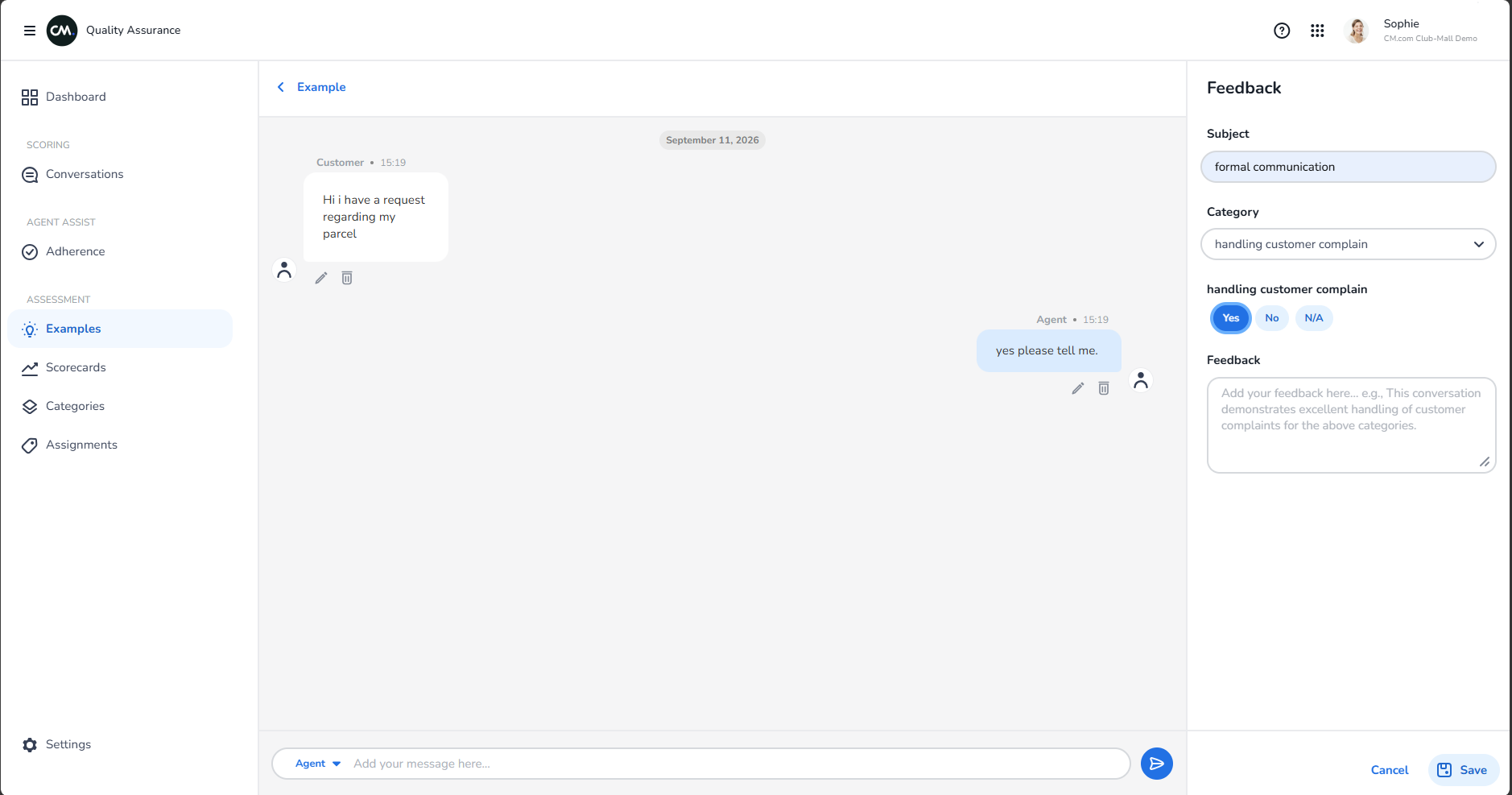Click the Quality Assurance title

pyautogui.click(x=134, y=31)
